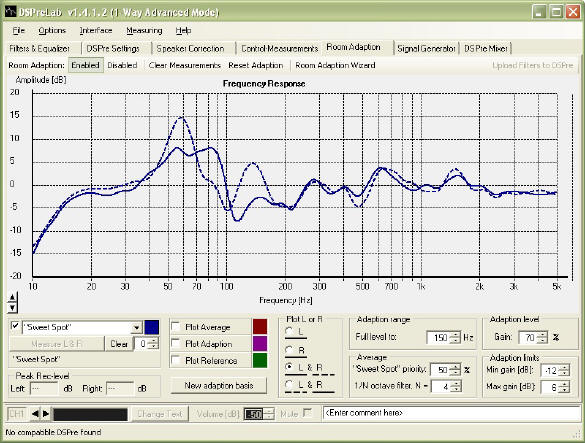Click the next channel right arrow

coord(46,414)
